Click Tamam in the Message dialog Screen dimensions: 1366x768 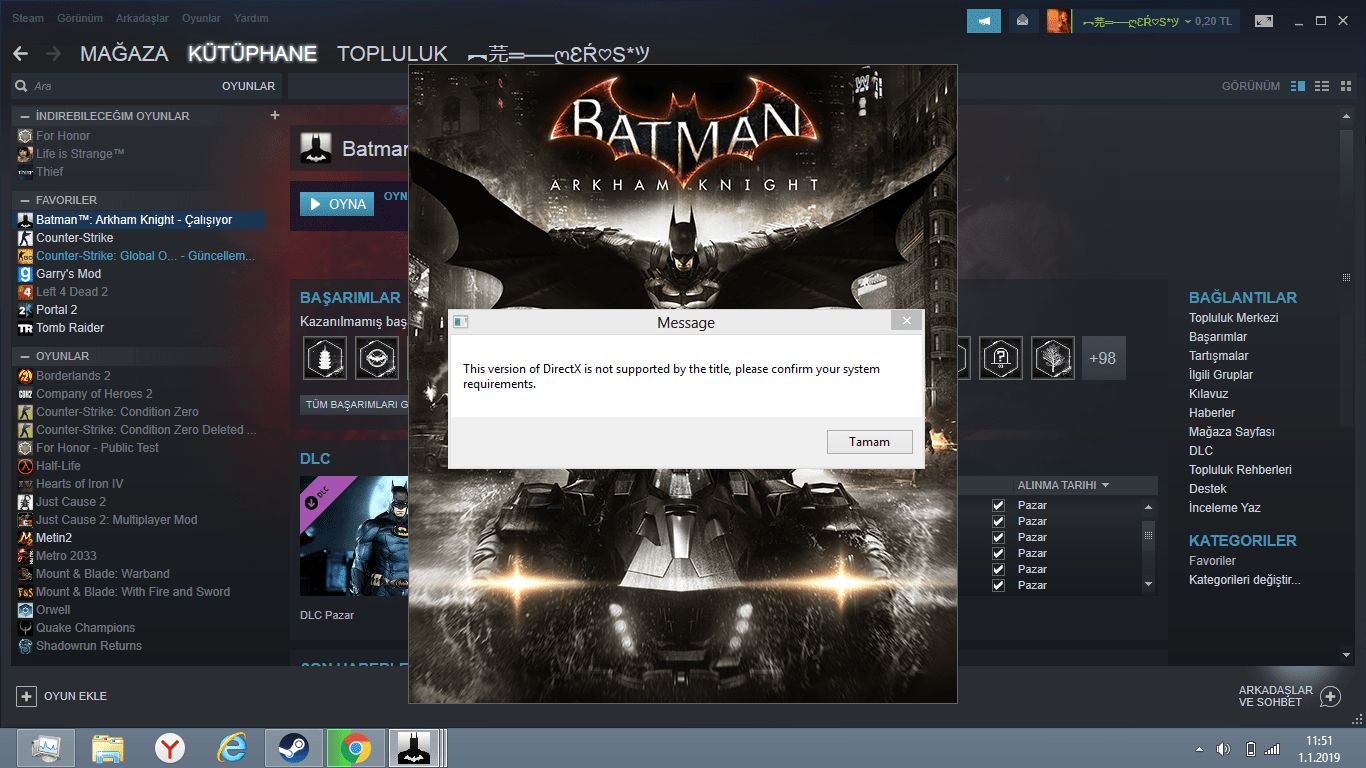click(869, 442)
